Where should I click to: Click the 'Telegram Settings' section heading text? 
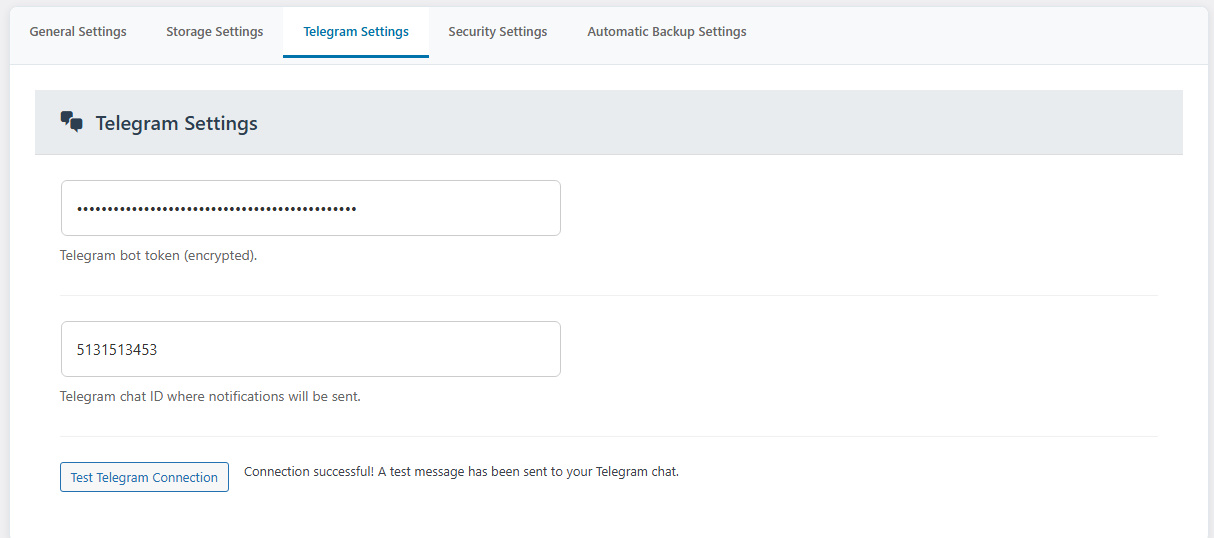click(x=177, y=123)
